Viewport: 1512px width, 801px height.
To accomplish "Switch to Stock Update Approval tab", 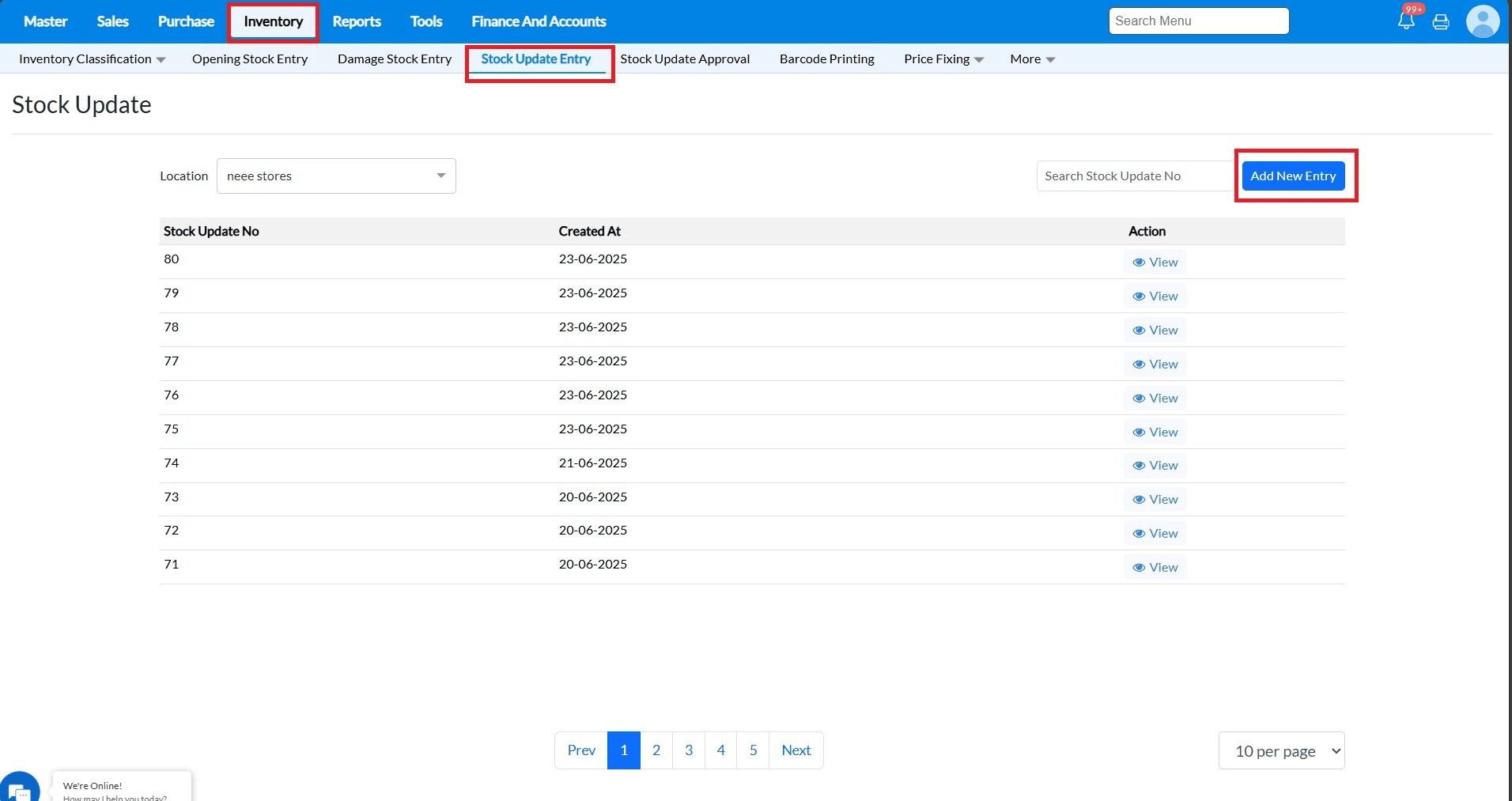I will pyautogui.click(x=685, y=59).
